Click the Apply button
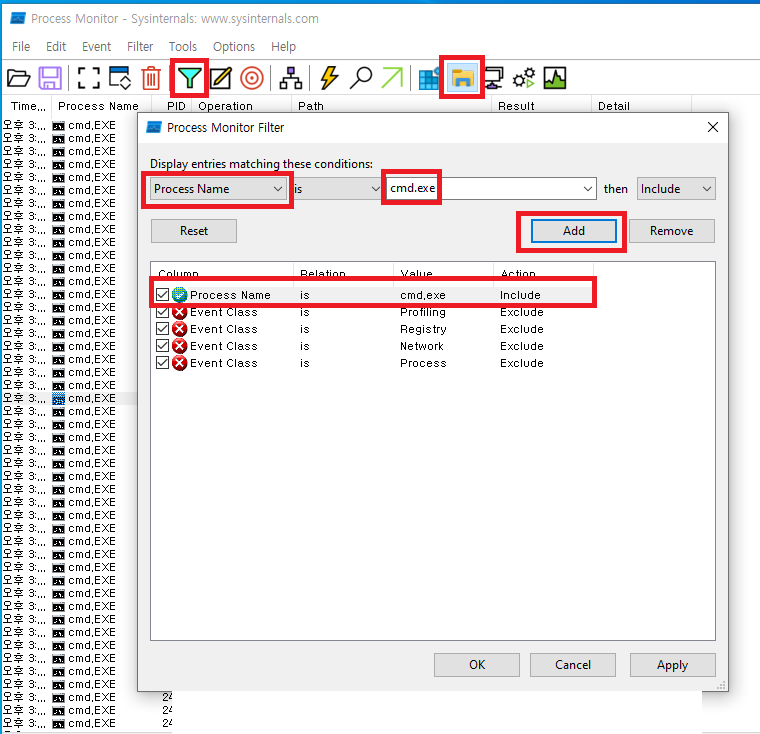 pos(673,665)
